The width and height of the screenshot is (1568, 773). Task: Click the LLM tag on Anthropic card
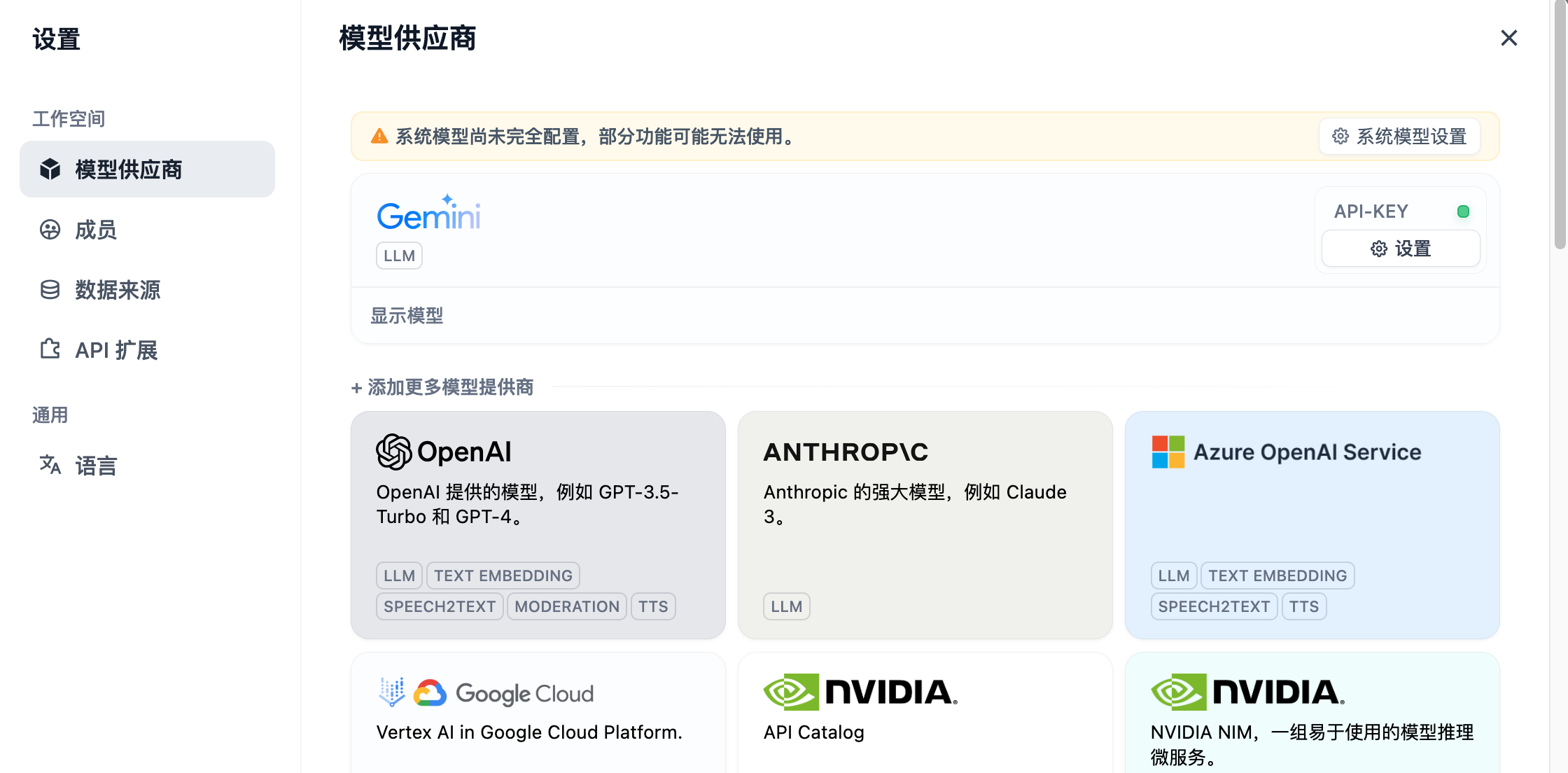[x=787, y=606]
